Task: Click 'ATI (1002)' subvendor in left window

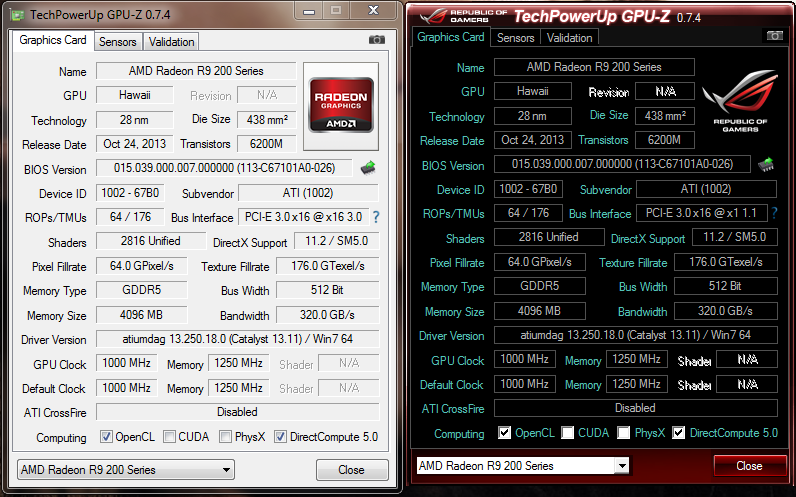Action: 308,193
